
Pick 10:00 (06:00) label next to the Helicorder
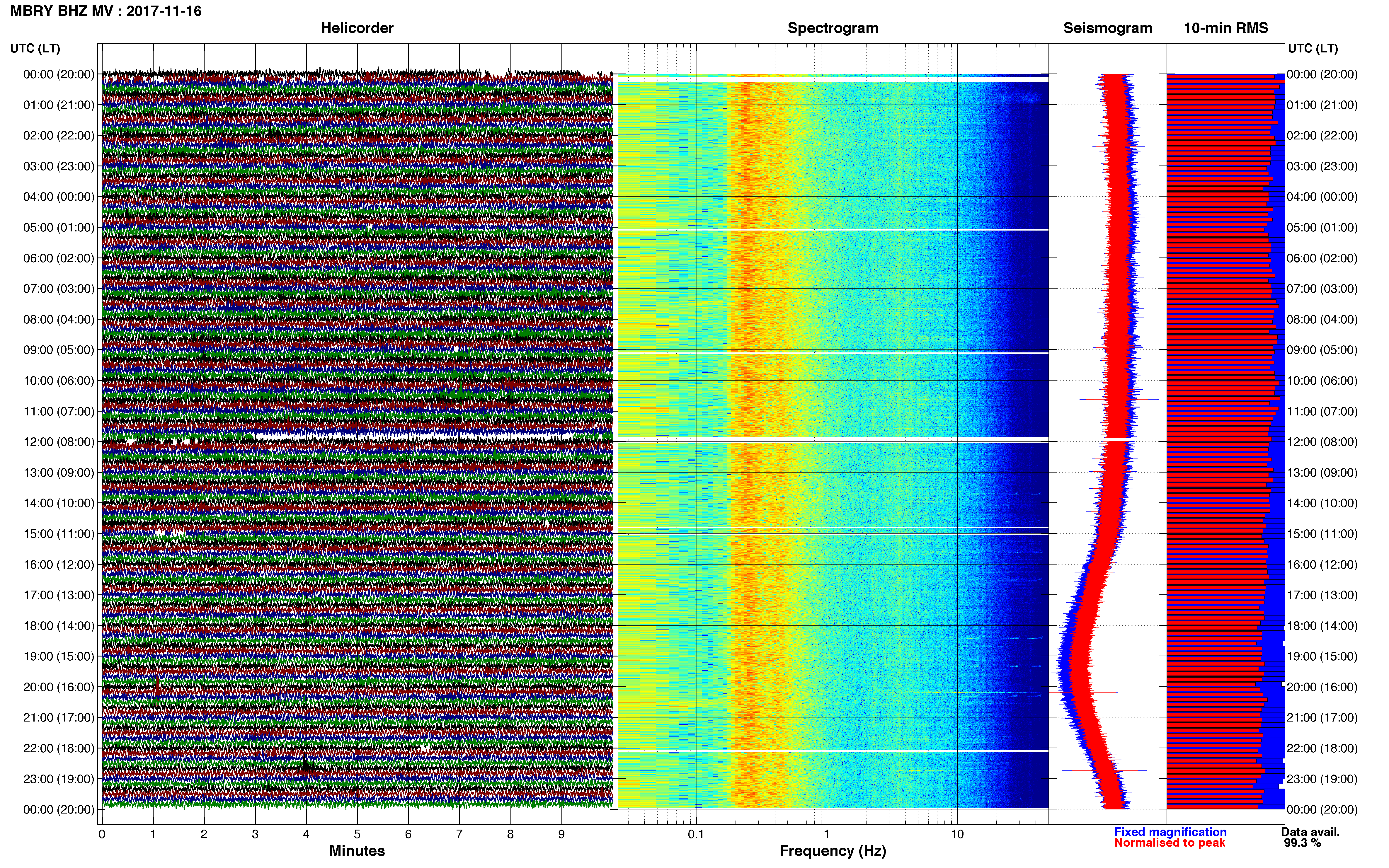[59, 381]
